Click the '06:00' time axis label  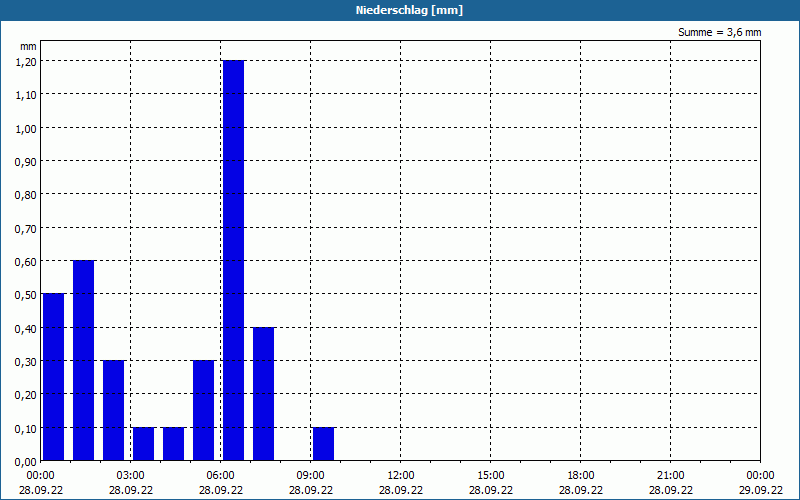tap(220, 476)
